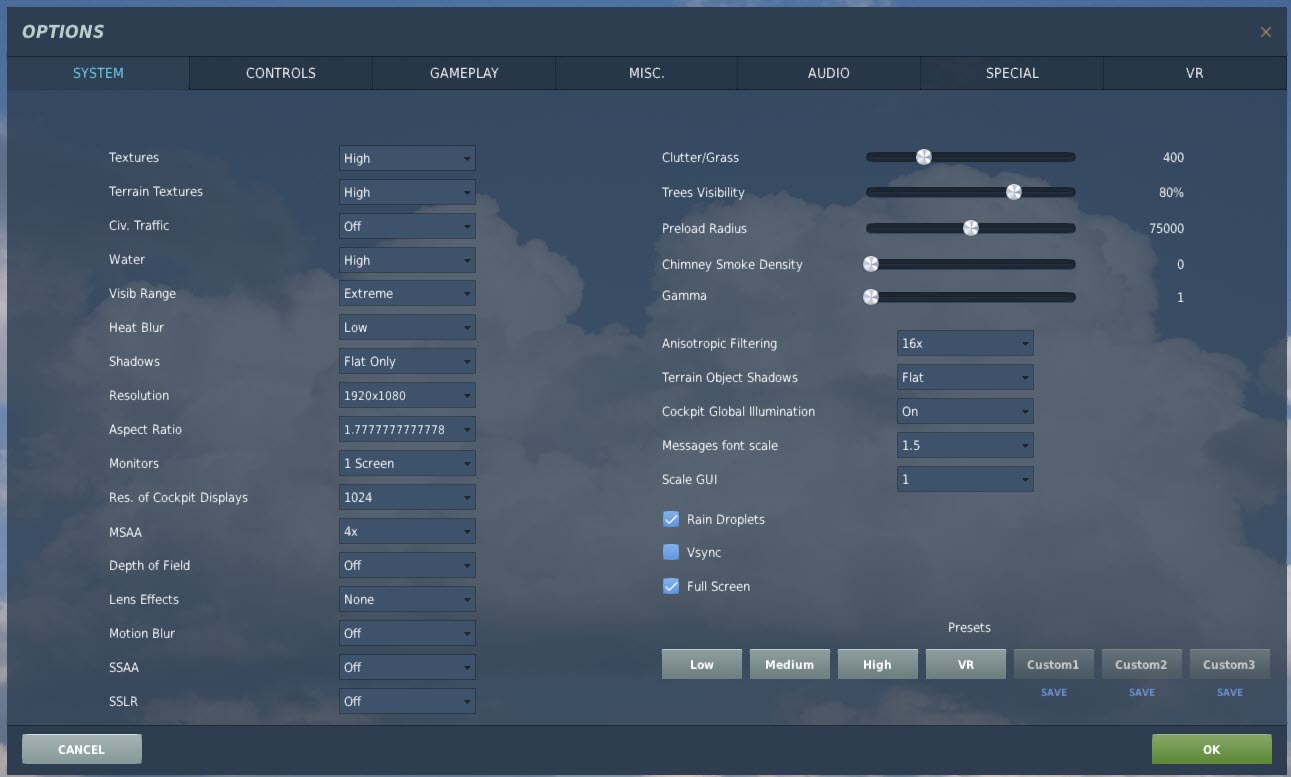Expand the Anisotropic Filtering dropdown
Screen dimensions: 1291x777
(965, 344)
